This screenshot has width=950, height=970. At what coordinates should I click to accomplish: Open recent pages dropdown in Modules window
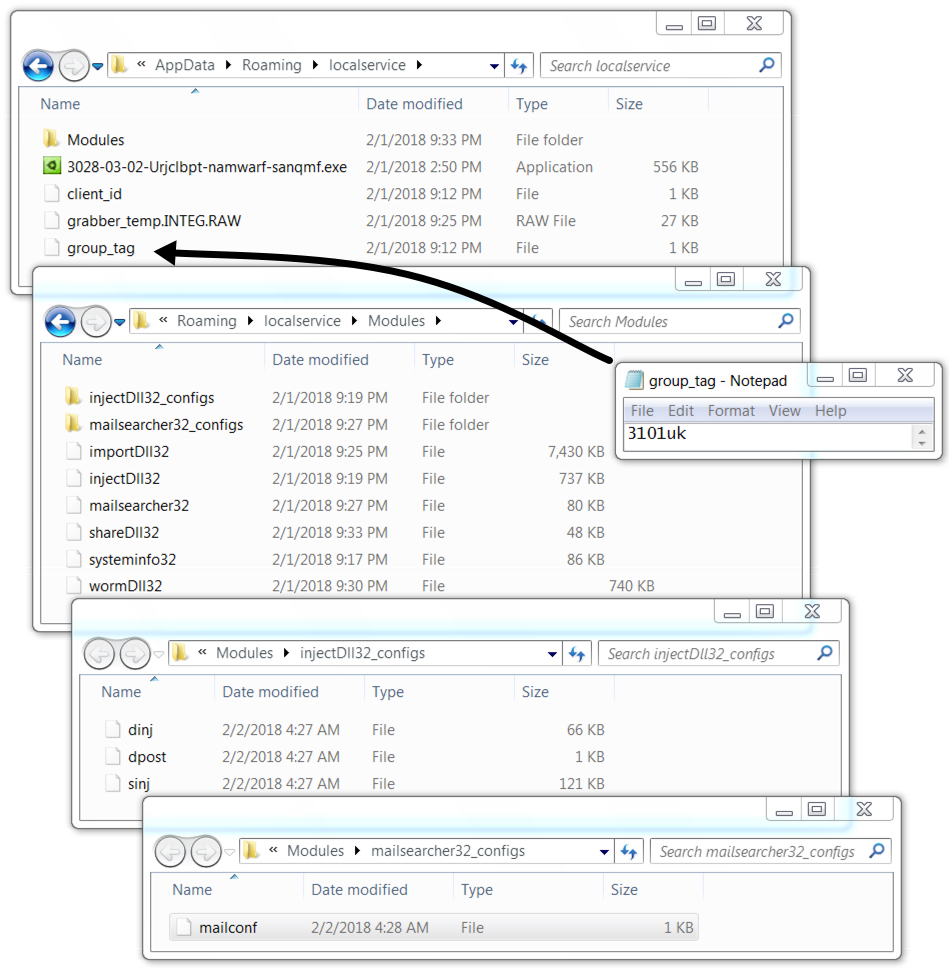pyautogui.click(x=119, y=322)
